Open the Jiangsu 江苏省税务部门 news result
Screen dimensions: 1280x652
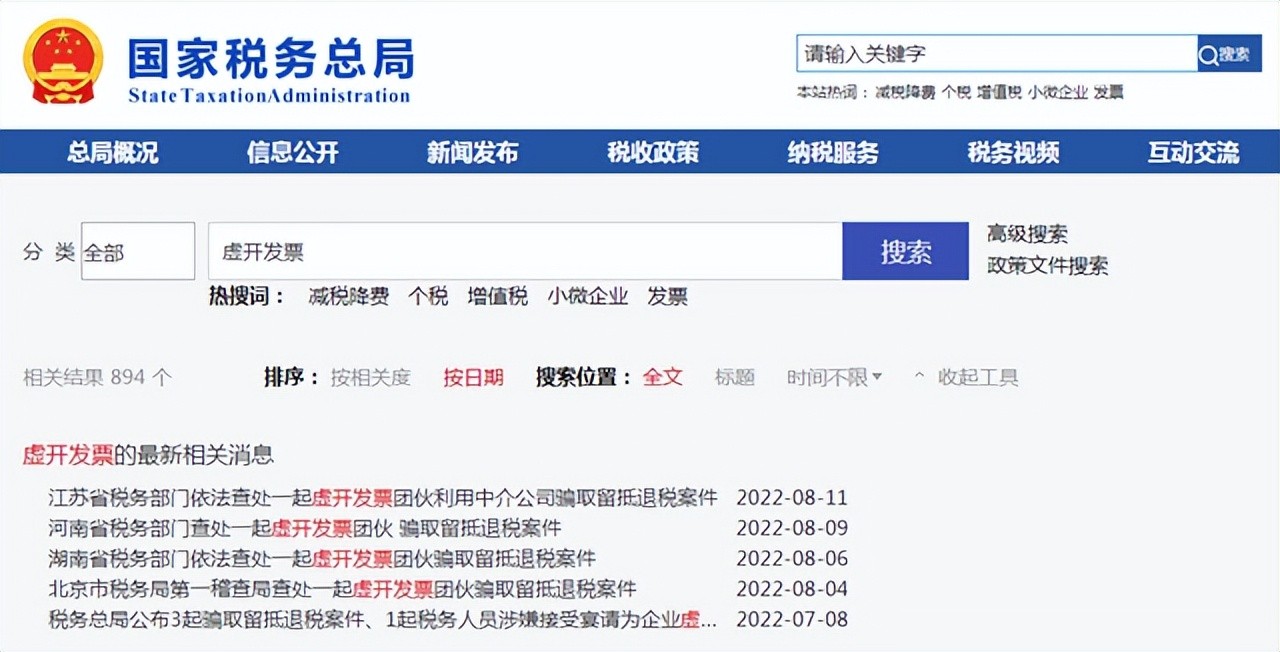pyautogui.click(x=383, y=497)
